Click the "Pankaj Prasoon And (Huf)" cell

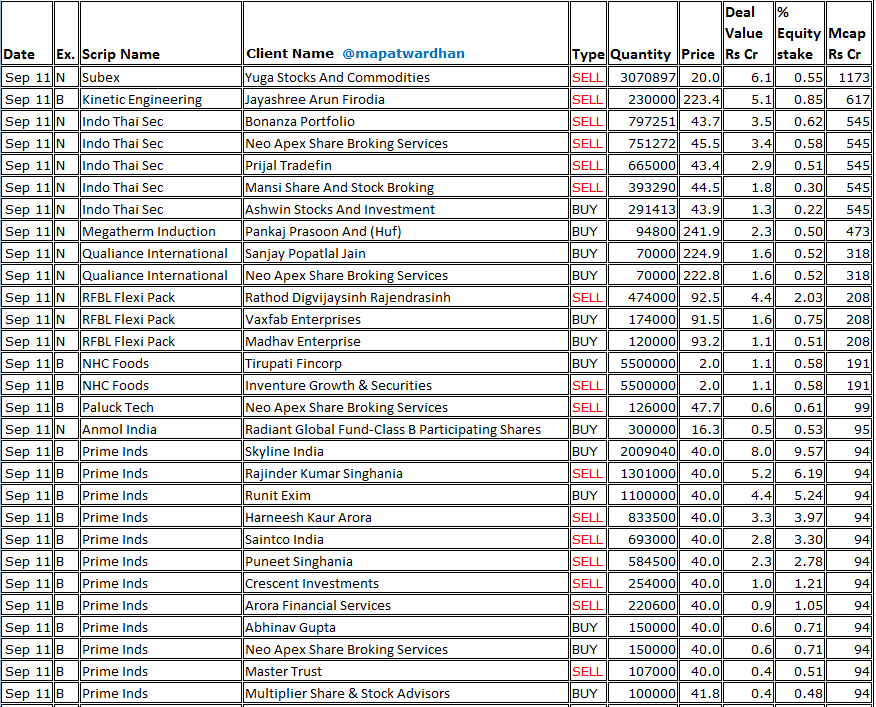click(x=406, y=231)
